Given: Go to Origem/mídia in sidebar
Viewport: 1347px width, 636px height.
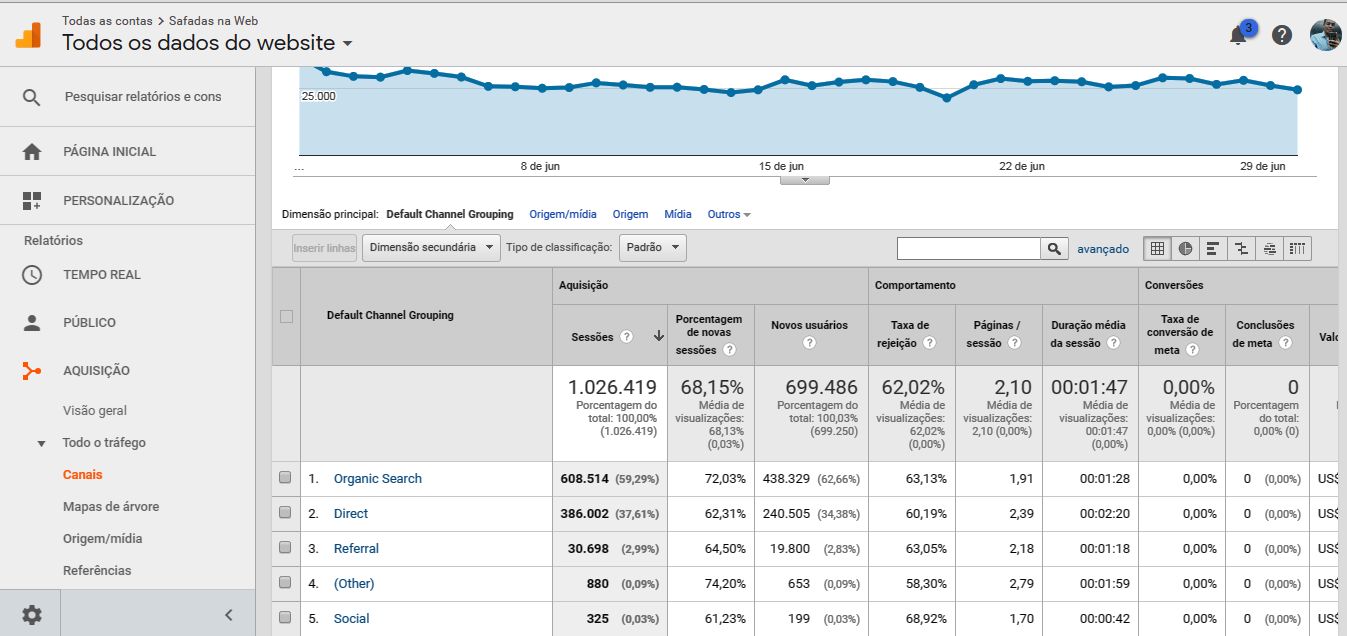Looking at the screenshot, I should click(102, 539).
